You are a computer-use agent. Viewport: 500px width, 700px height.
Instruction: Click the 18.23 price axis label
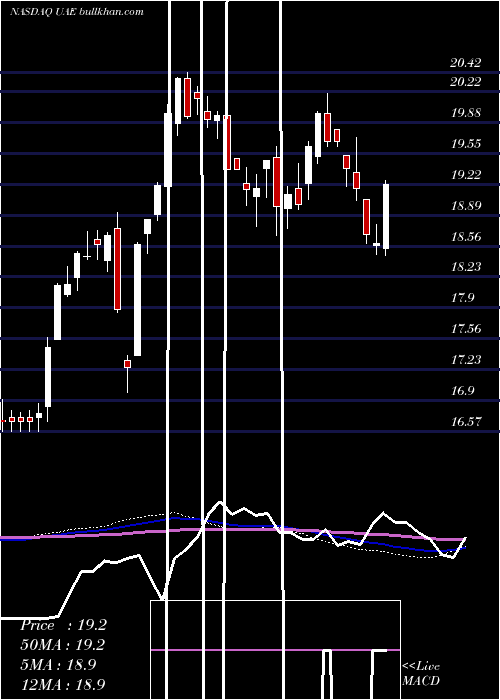[x=466, y=267]
